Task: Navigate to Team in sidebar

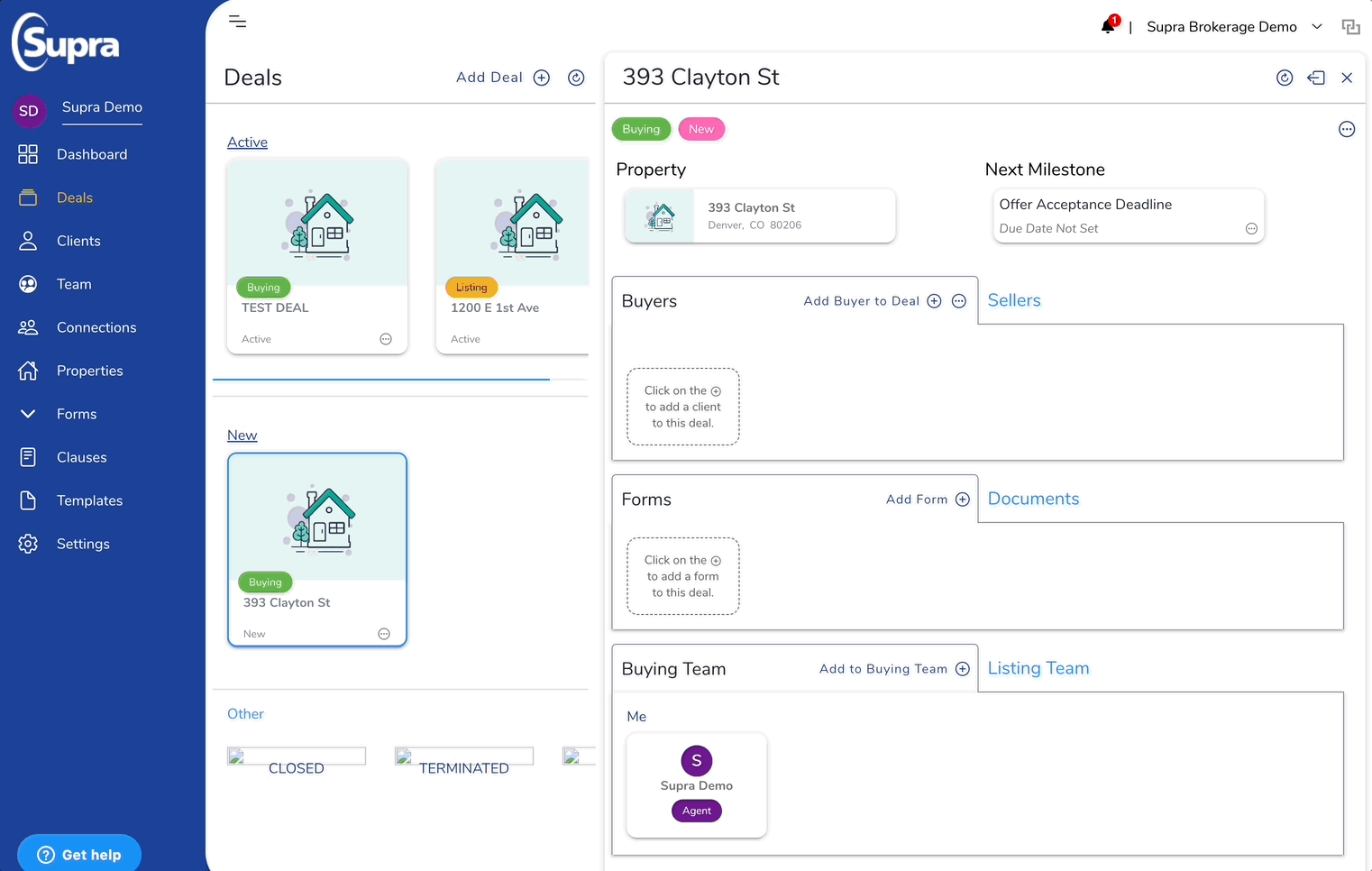Action: tap(74, 284)
